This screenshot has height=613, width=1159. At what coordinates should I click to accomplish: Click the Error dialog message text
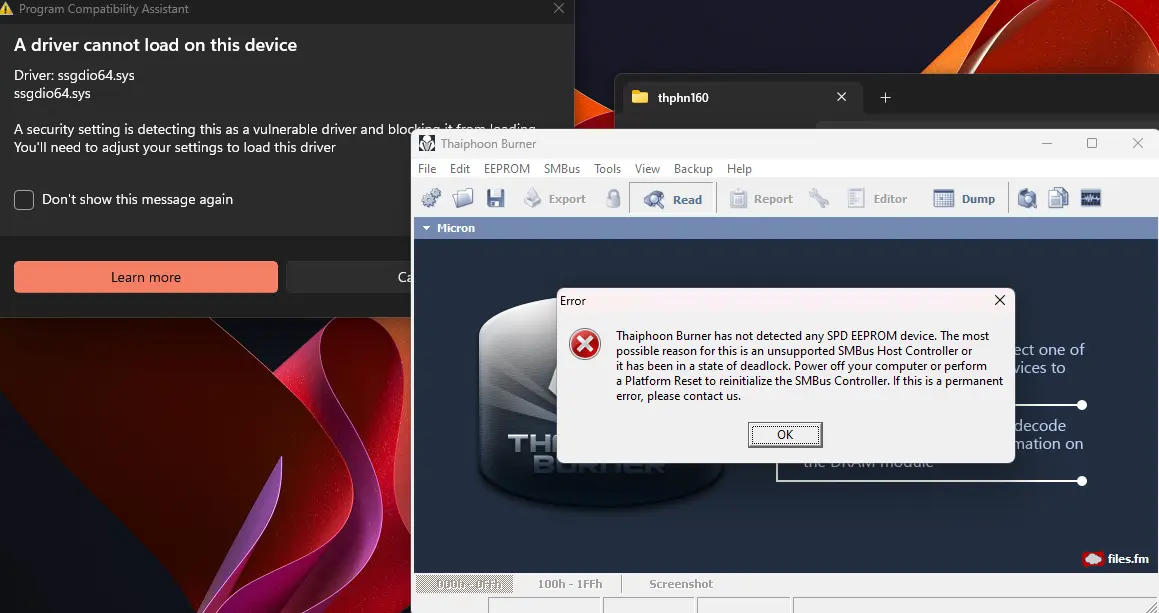click(809, 365)
